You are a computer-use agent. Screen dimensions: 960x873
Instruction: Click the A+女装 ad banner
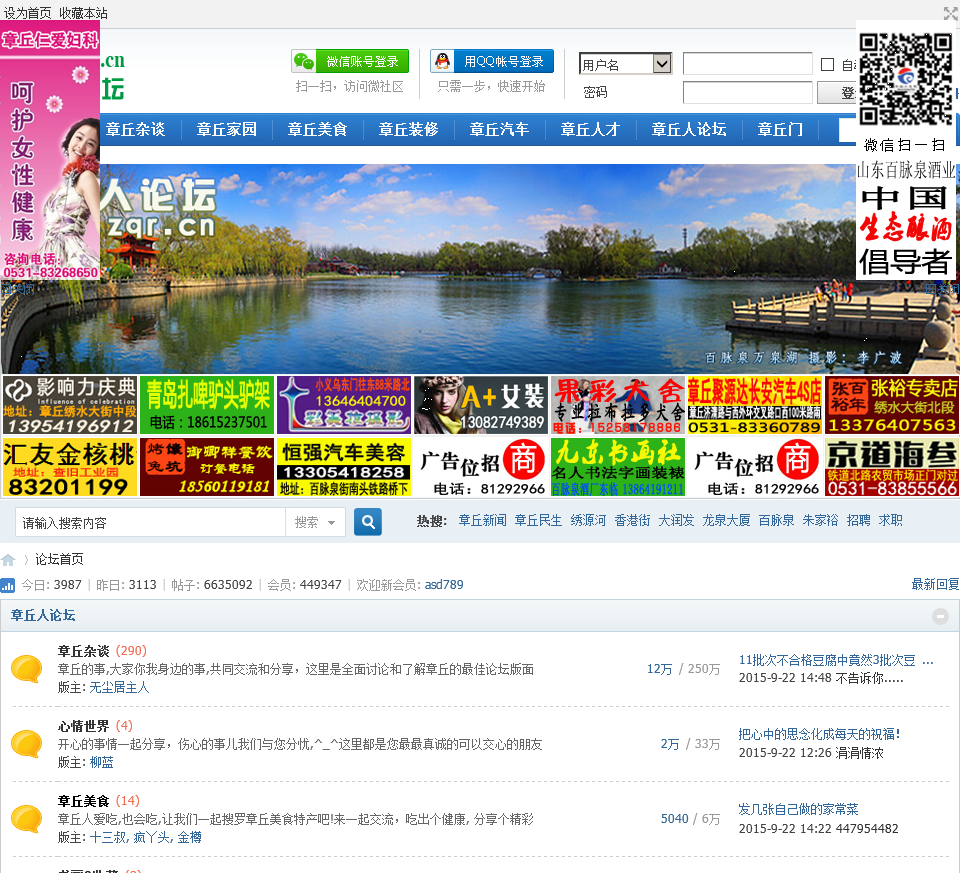point(481,405)
